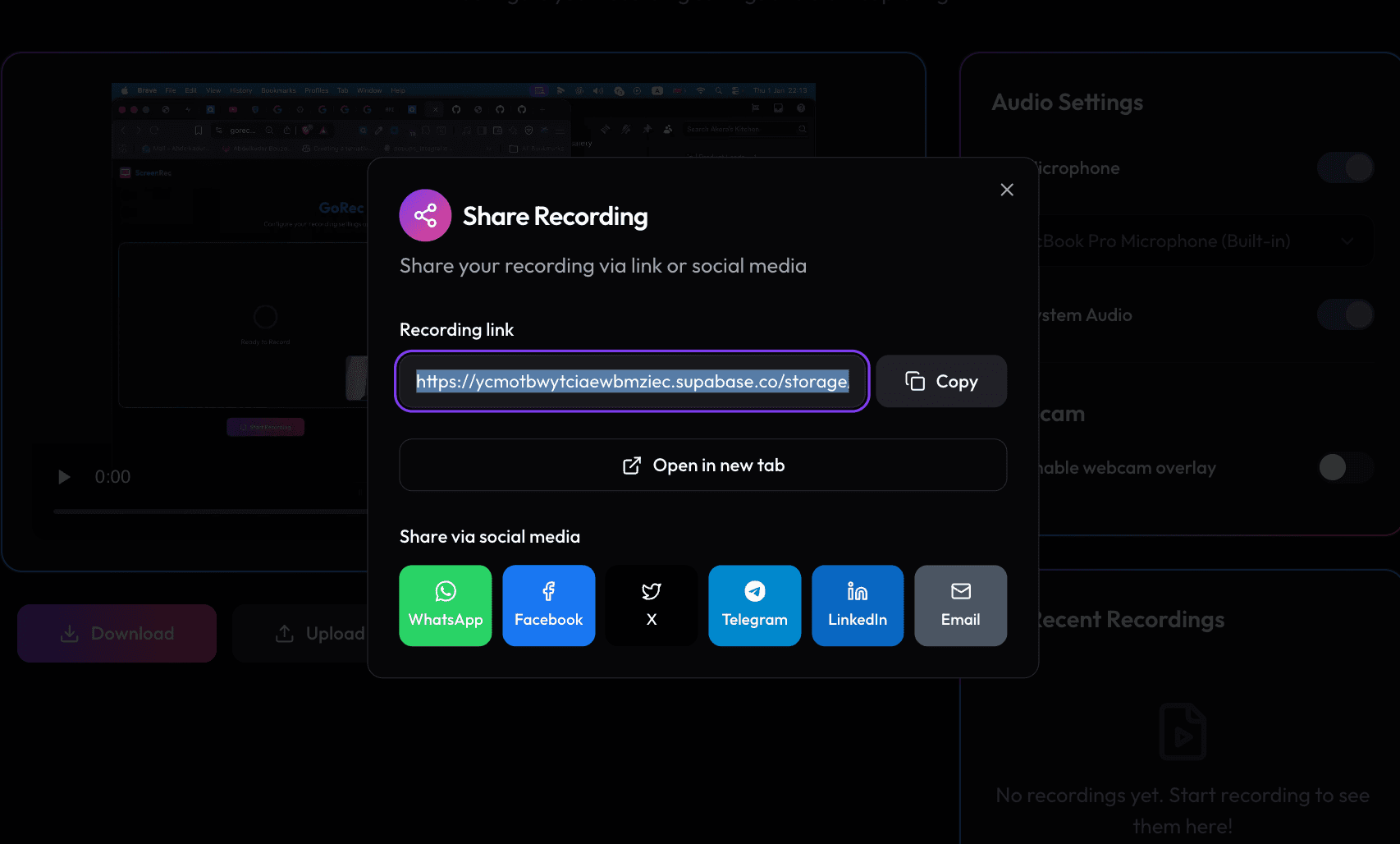Play the recorded video preview
Viewport: 1400px width, 844px height.
tap(64, 477)
